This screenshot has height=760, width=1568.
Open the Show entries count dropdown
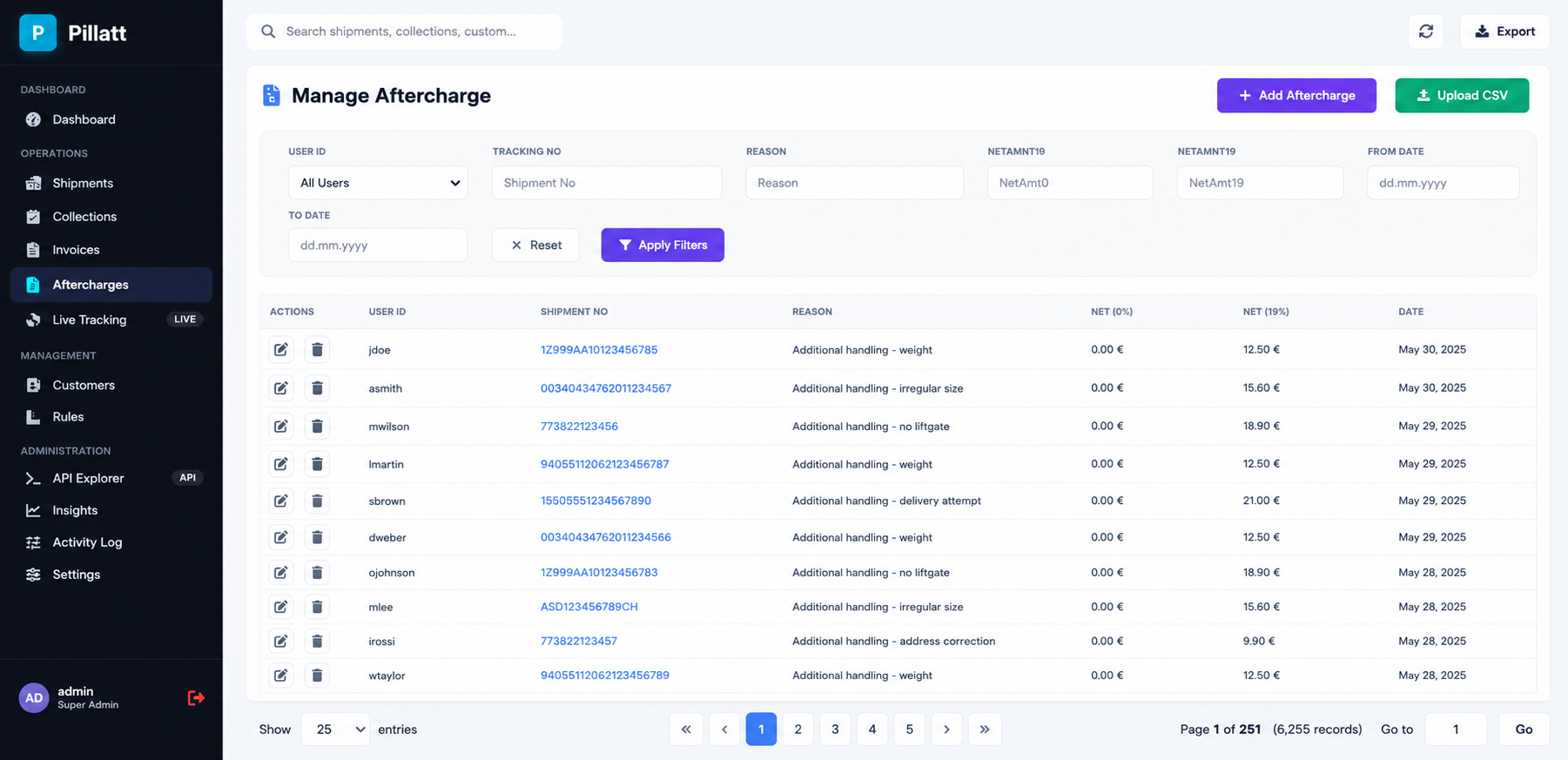click(335, 730)
